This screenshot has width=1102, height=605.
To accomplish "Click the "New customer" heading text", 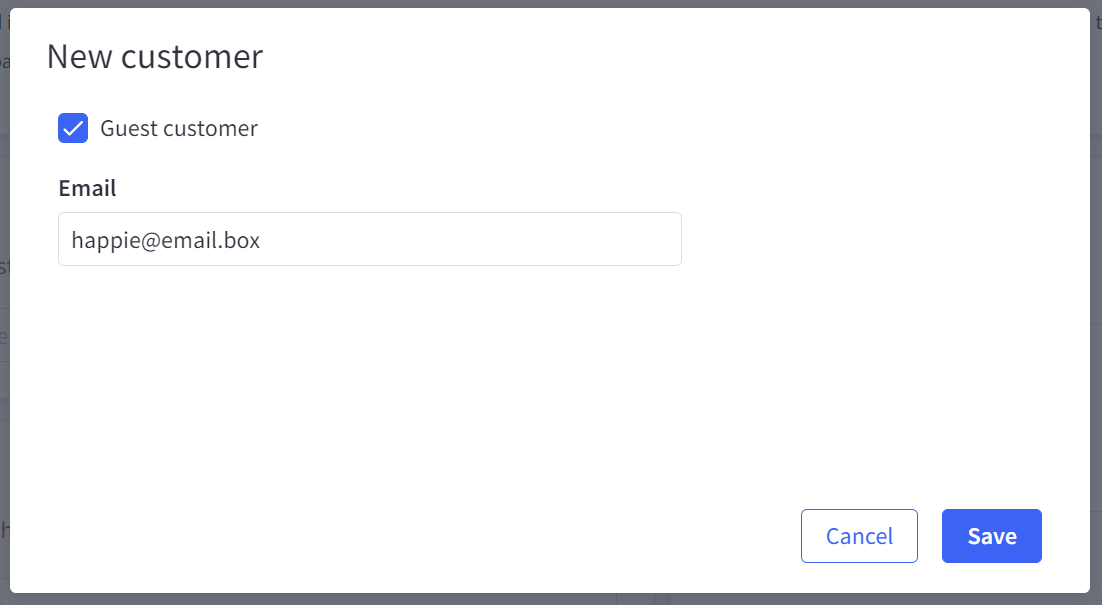I will coord(155,57).
